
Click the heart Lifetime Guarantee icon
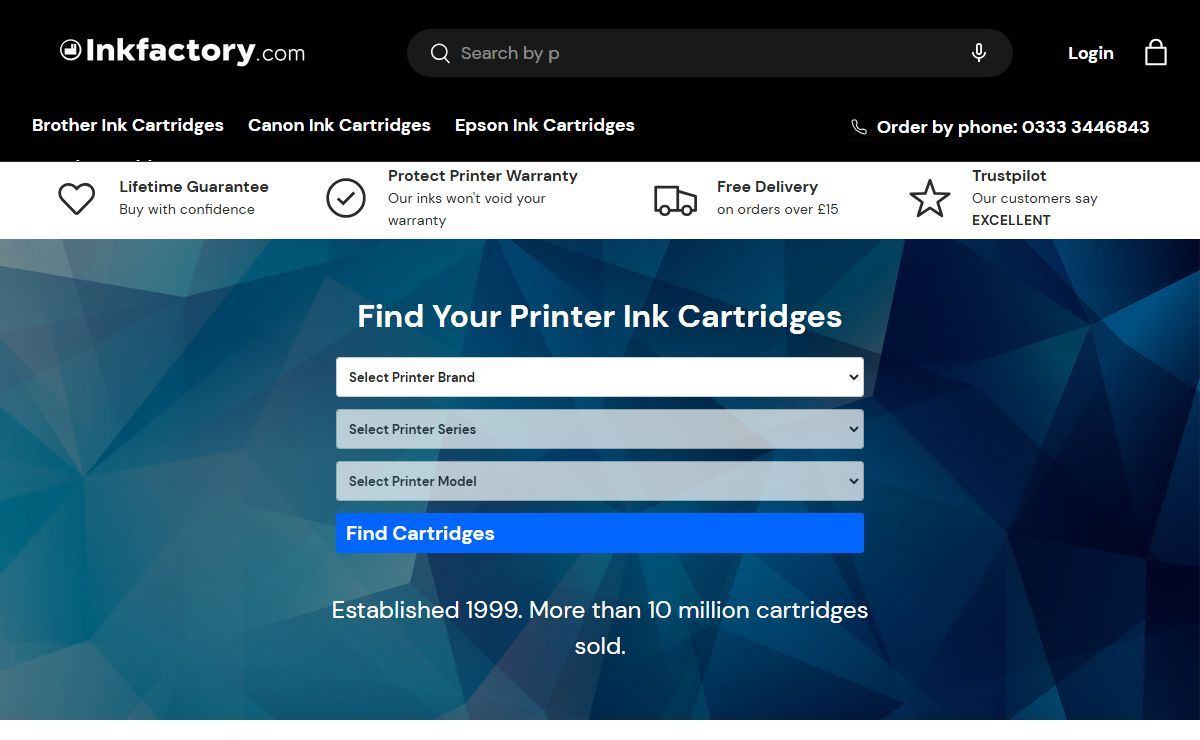[x=76, y=199]
